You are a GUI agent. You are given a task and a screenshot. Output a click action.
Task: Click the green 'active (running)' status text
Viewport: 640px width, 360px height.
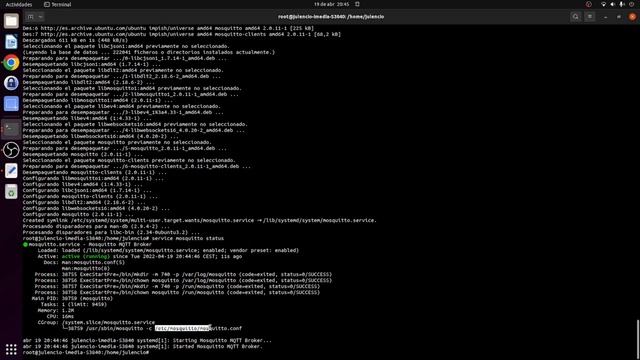(86, 256)
